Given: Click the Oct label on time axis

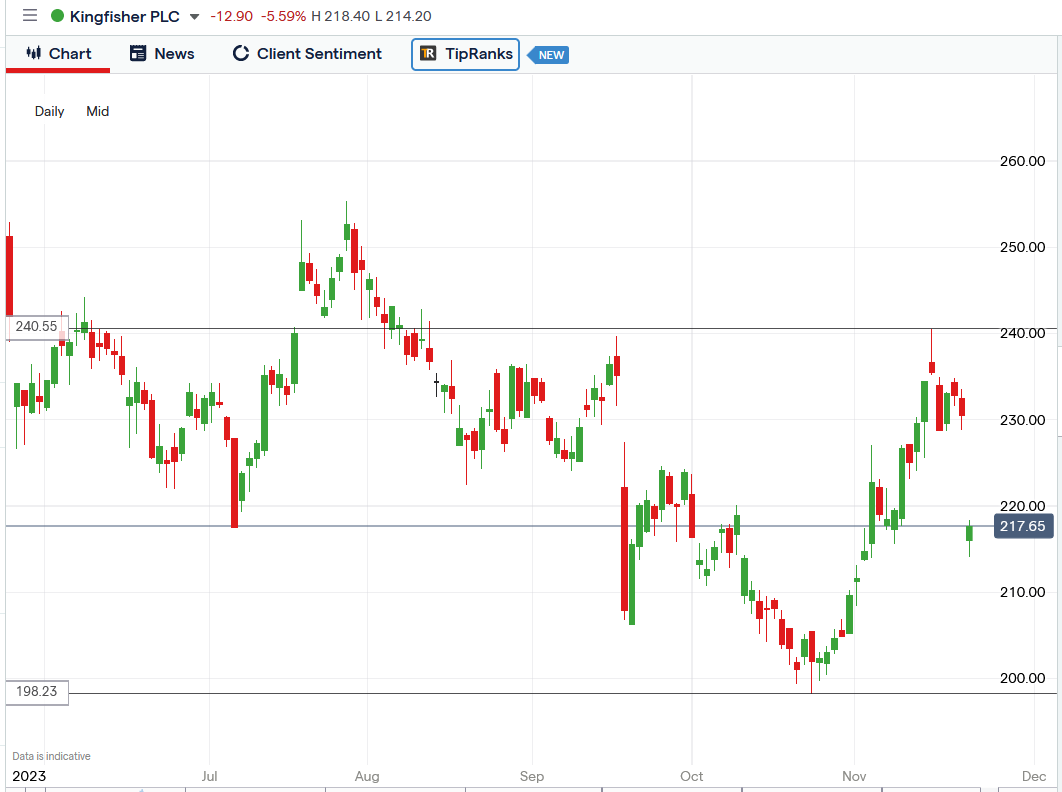Looking at the screenshot, I should click(692, 776).
